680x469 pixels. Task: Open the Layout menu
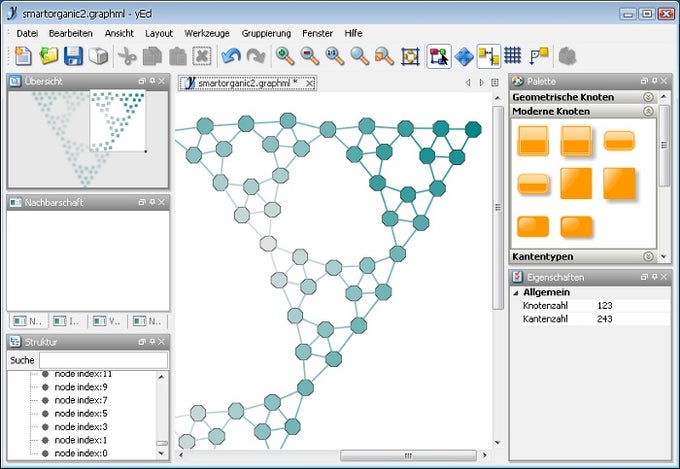[158, 33]
